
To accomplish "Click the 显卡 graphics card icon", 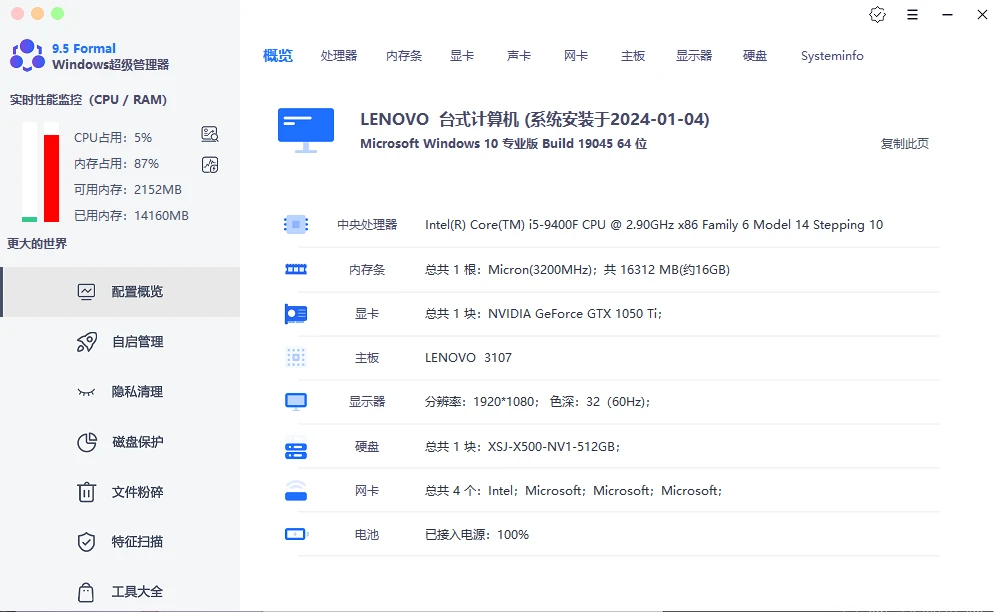I will click(x=296, y=314).
